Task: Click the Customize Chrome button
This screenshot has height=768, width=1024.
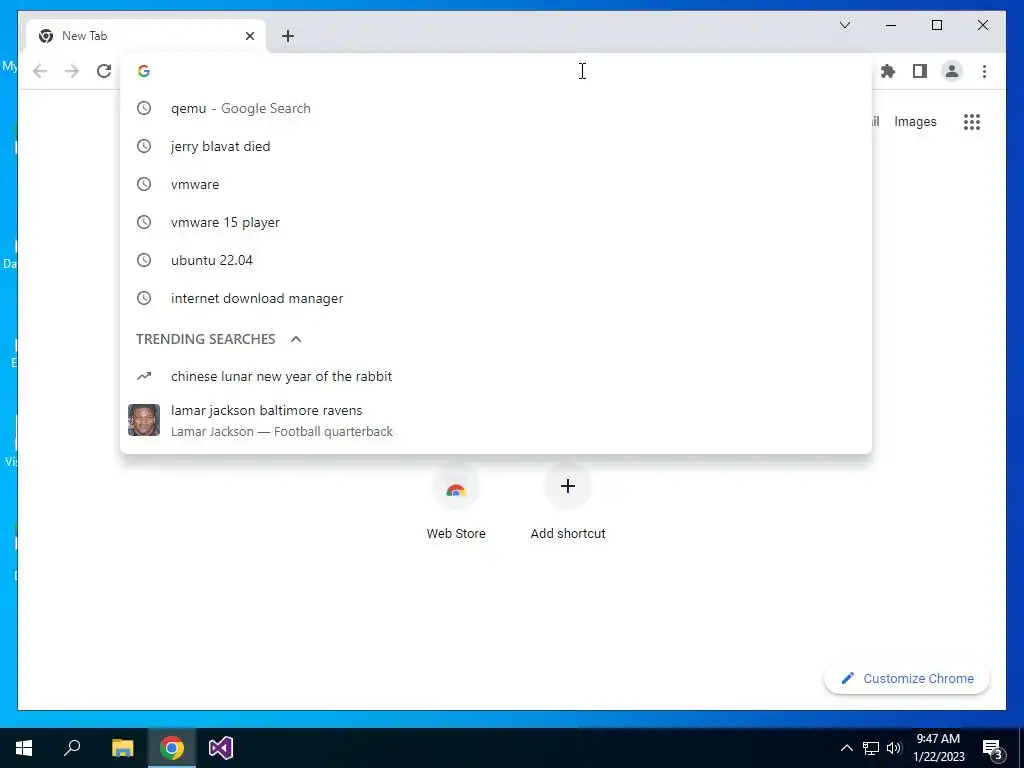Action: 907,679
